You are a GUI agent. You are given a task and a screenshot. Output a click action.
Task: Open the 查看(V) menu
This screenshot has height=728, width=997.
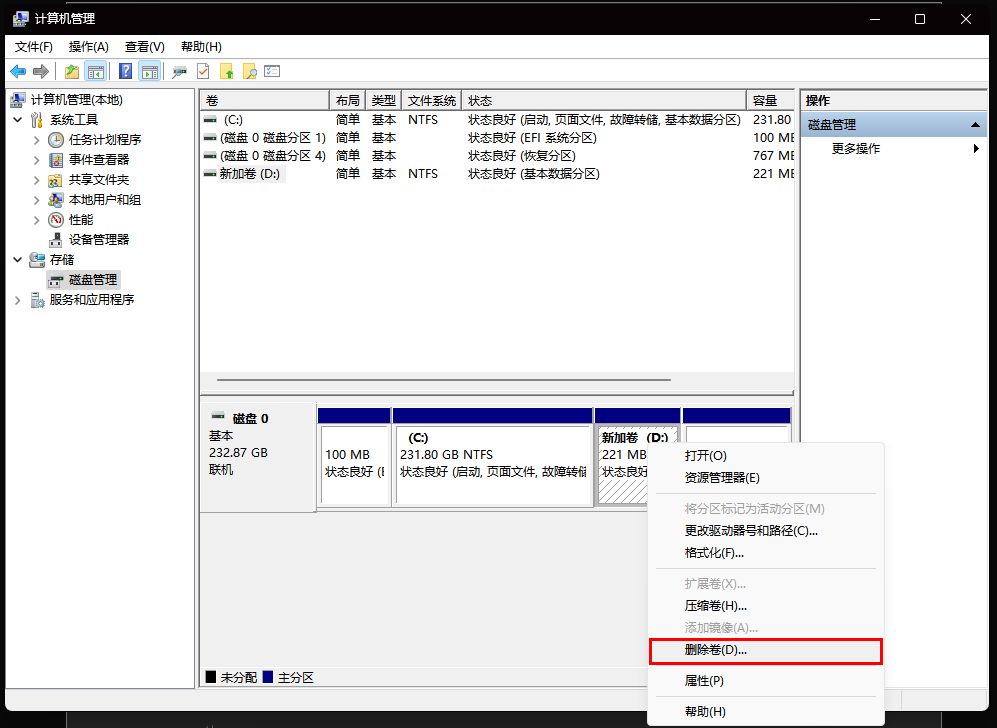pyautogui.click(x=143, y=46)
